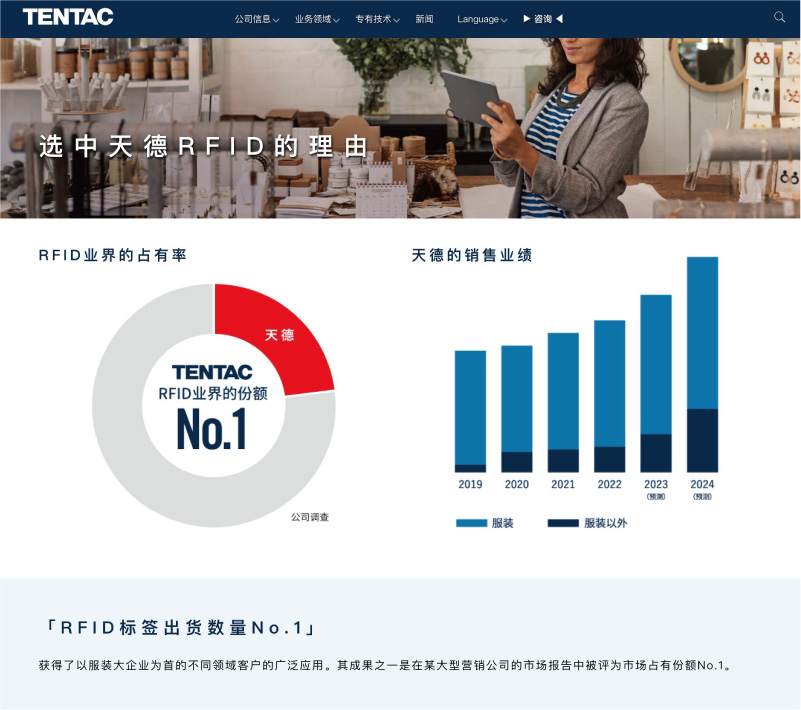This screenshot has width=801, height=710.
Task: Click the 咨询 inquiry link
Action: [543, 19]
